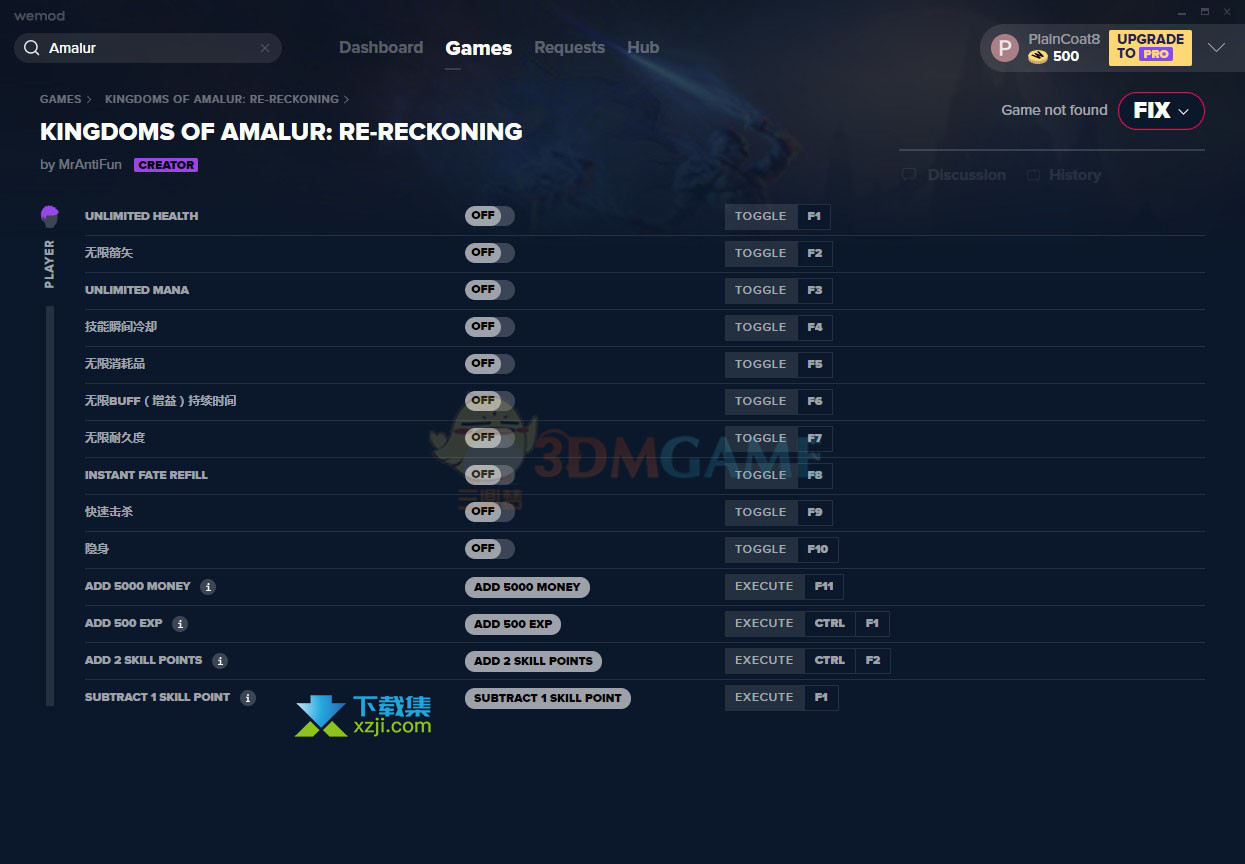
Task: Change the F2 hotkey for 无限箭矢
Action: 815,253
